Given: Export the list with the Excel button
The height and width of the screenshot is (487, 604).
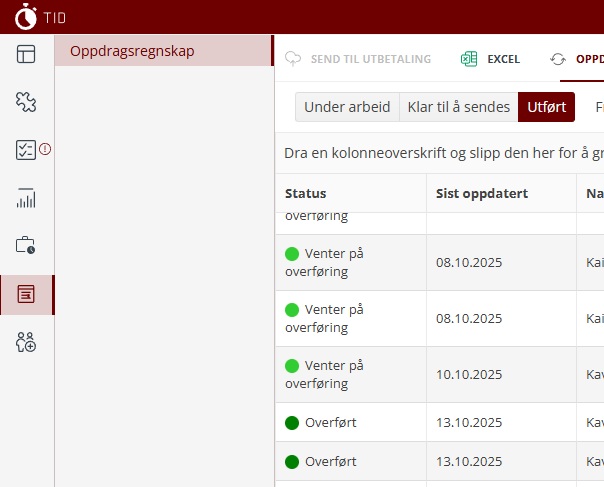Looking at the screenshot, I should (490, 59).
